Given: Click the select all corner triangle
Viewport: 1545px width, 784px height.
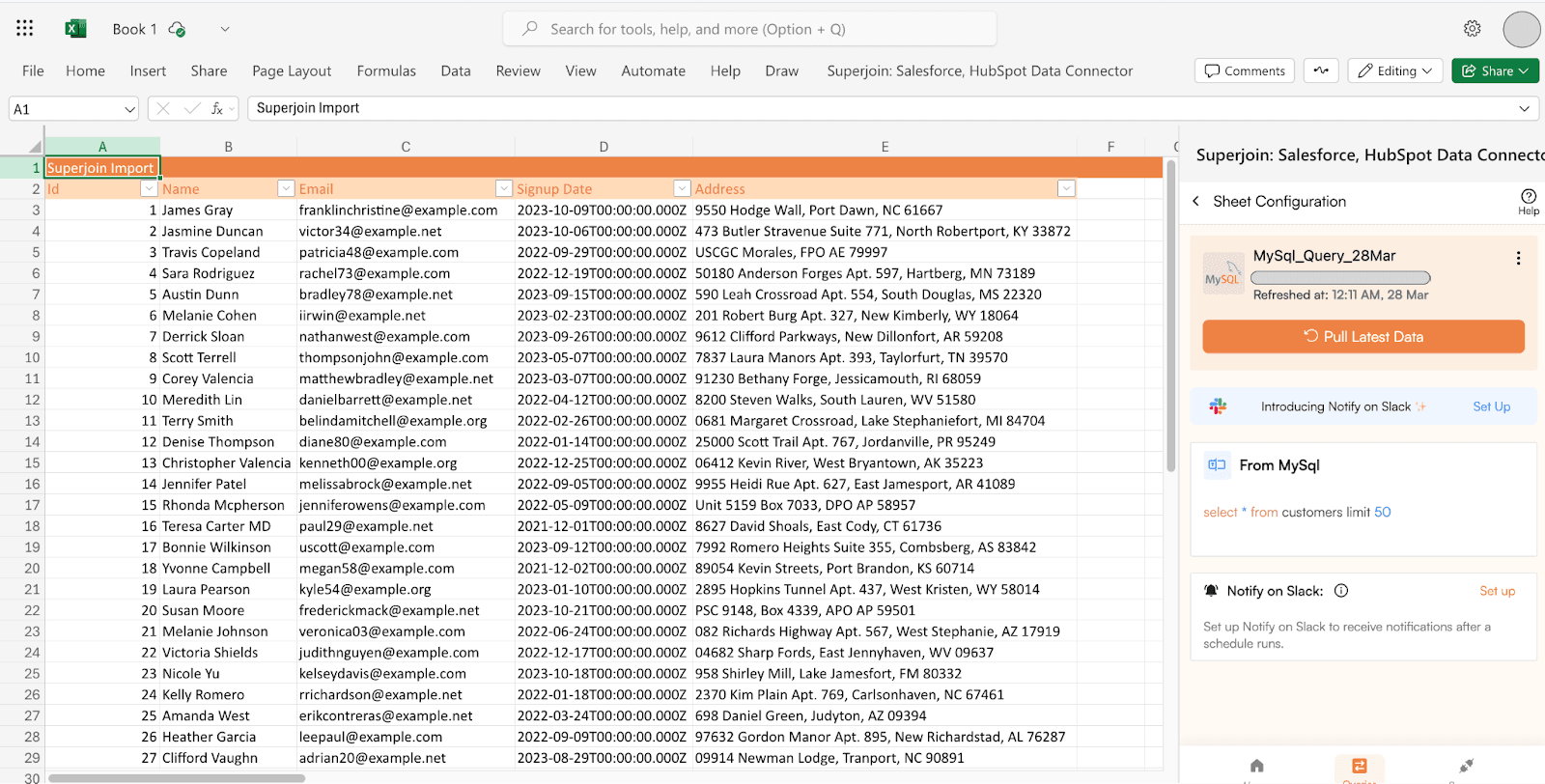Looking at the screenshot, I should (35, 147).
